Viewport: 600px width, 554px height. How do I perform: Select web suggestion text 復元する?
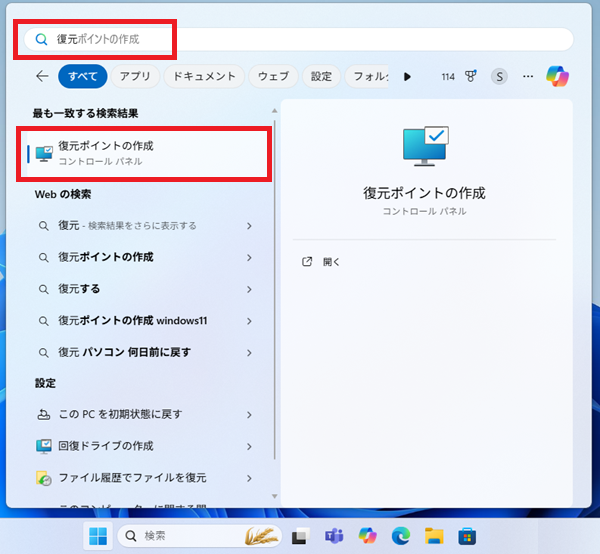click(x=79, y=289)
